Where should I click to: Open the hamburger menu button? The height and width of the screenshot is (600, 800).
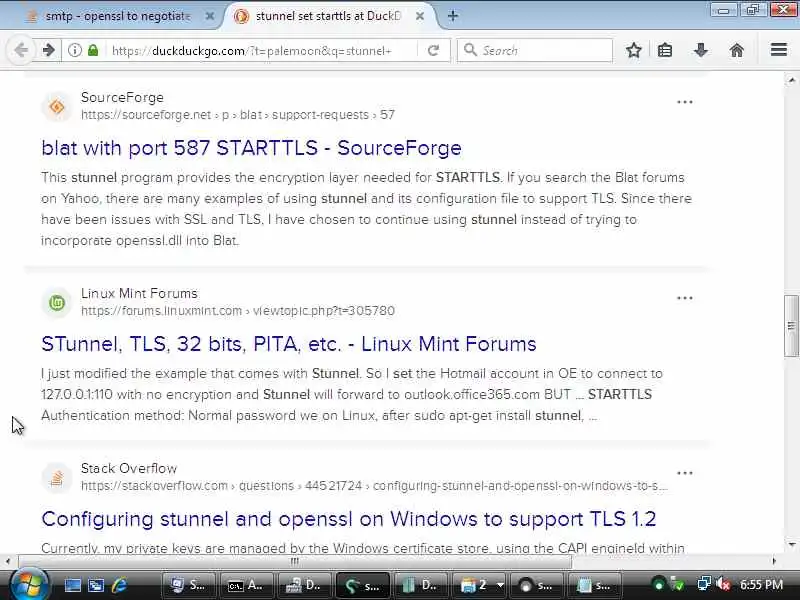[779, 49]
